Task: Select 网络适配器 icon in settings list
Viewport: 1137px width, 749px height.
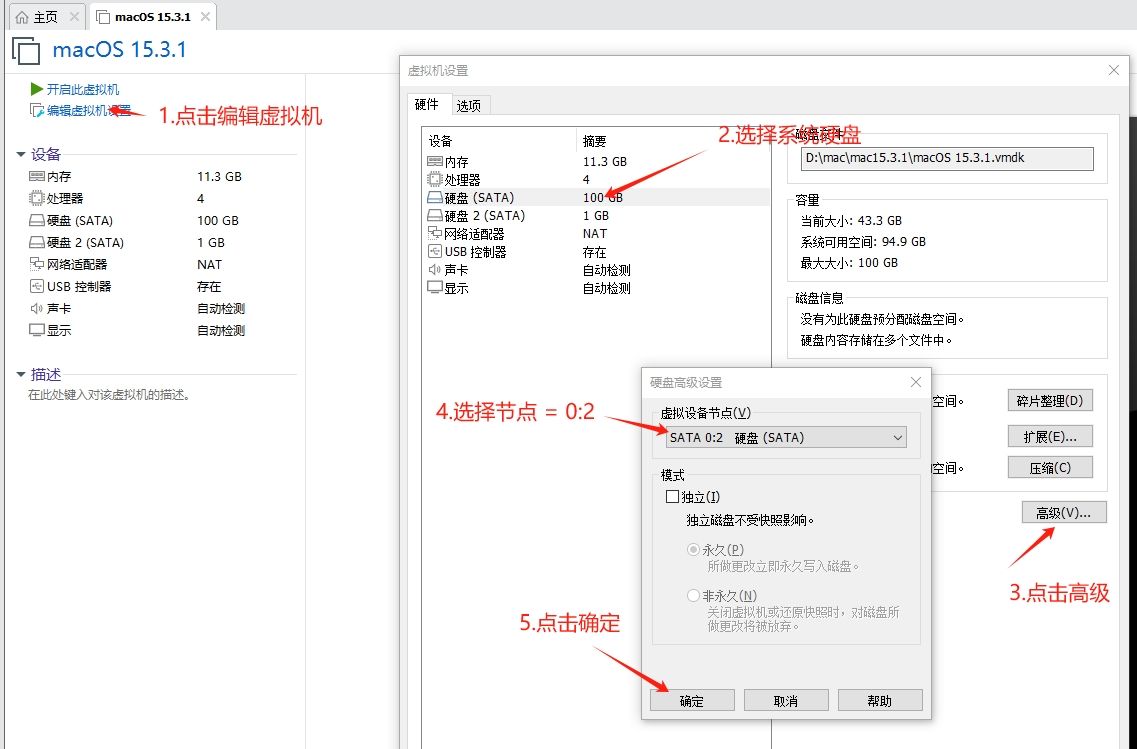Action: [x=434, y=233]
